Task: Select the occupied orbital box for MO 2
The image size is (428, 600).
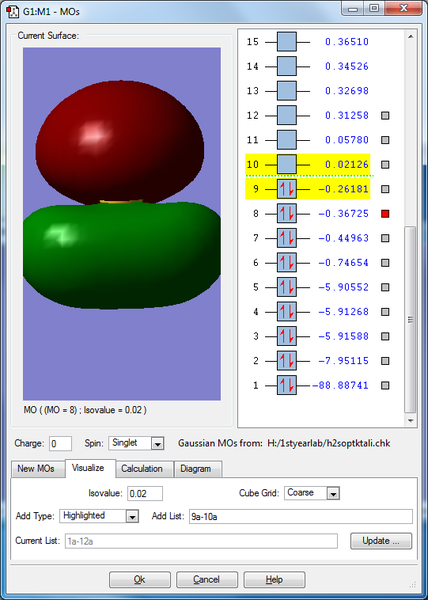Action: click(286, 360)
